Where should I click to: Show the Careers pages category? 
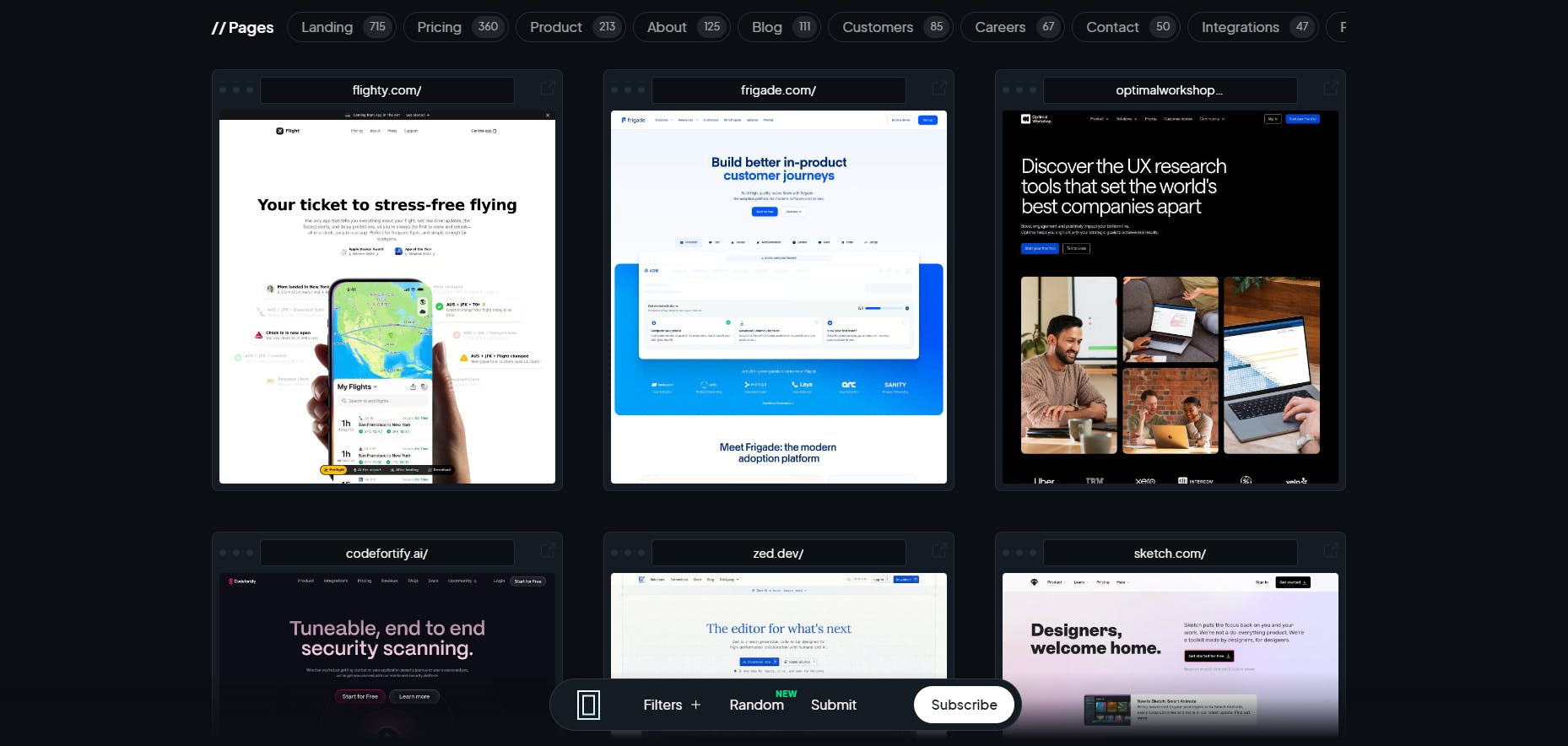point(1013,27)
